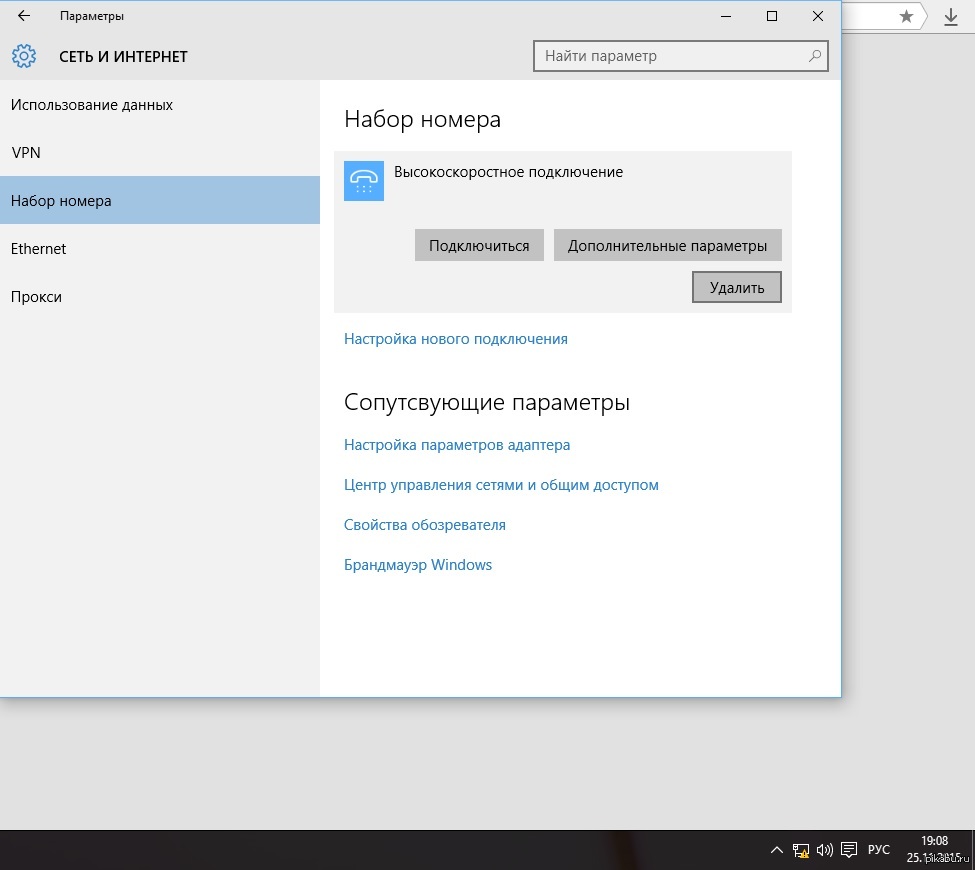
Task: Click the Дополнительные параметры button
Action: [667, 245]
